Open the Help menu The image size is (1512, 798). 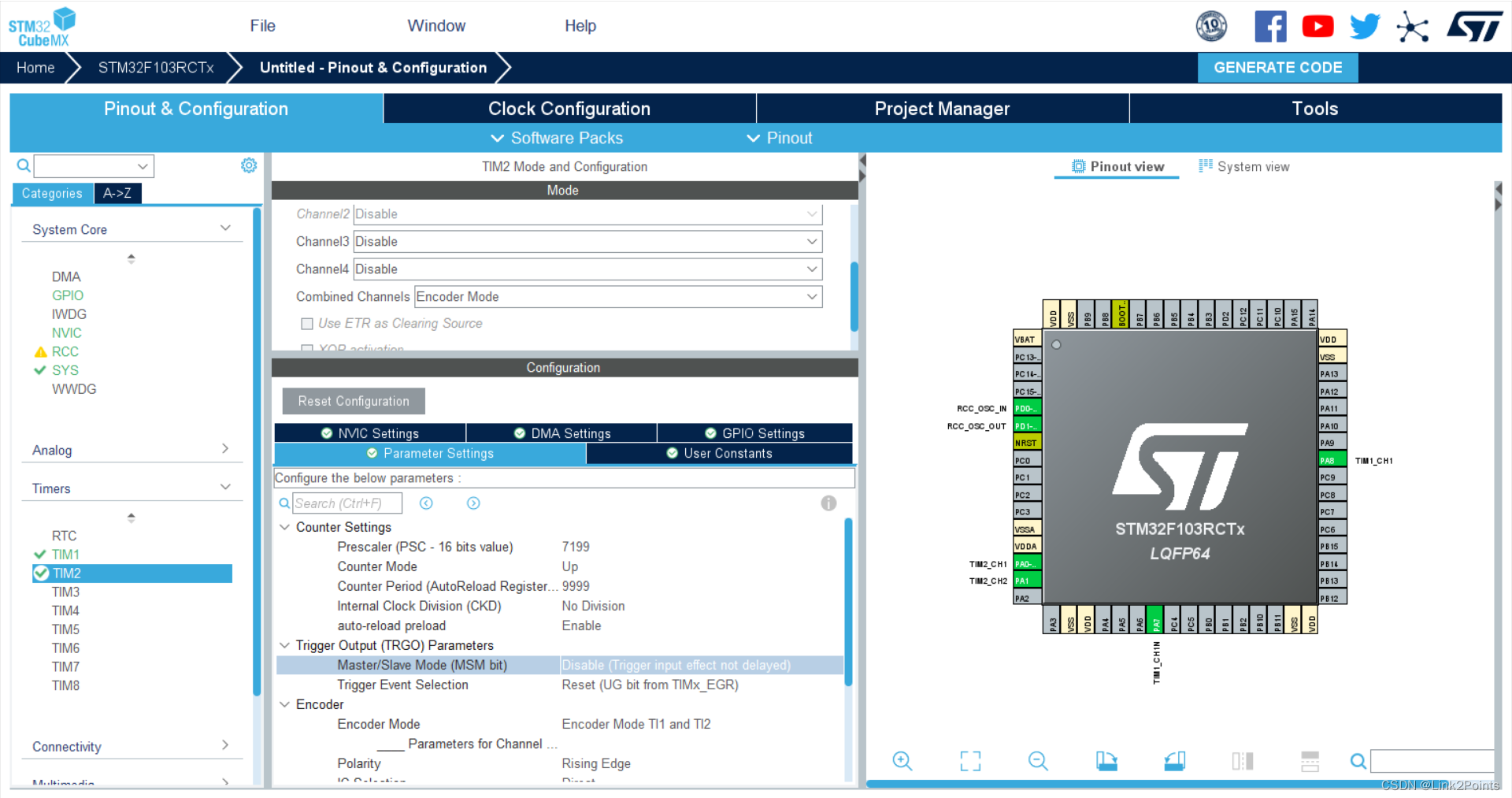[x=580, y=26]
